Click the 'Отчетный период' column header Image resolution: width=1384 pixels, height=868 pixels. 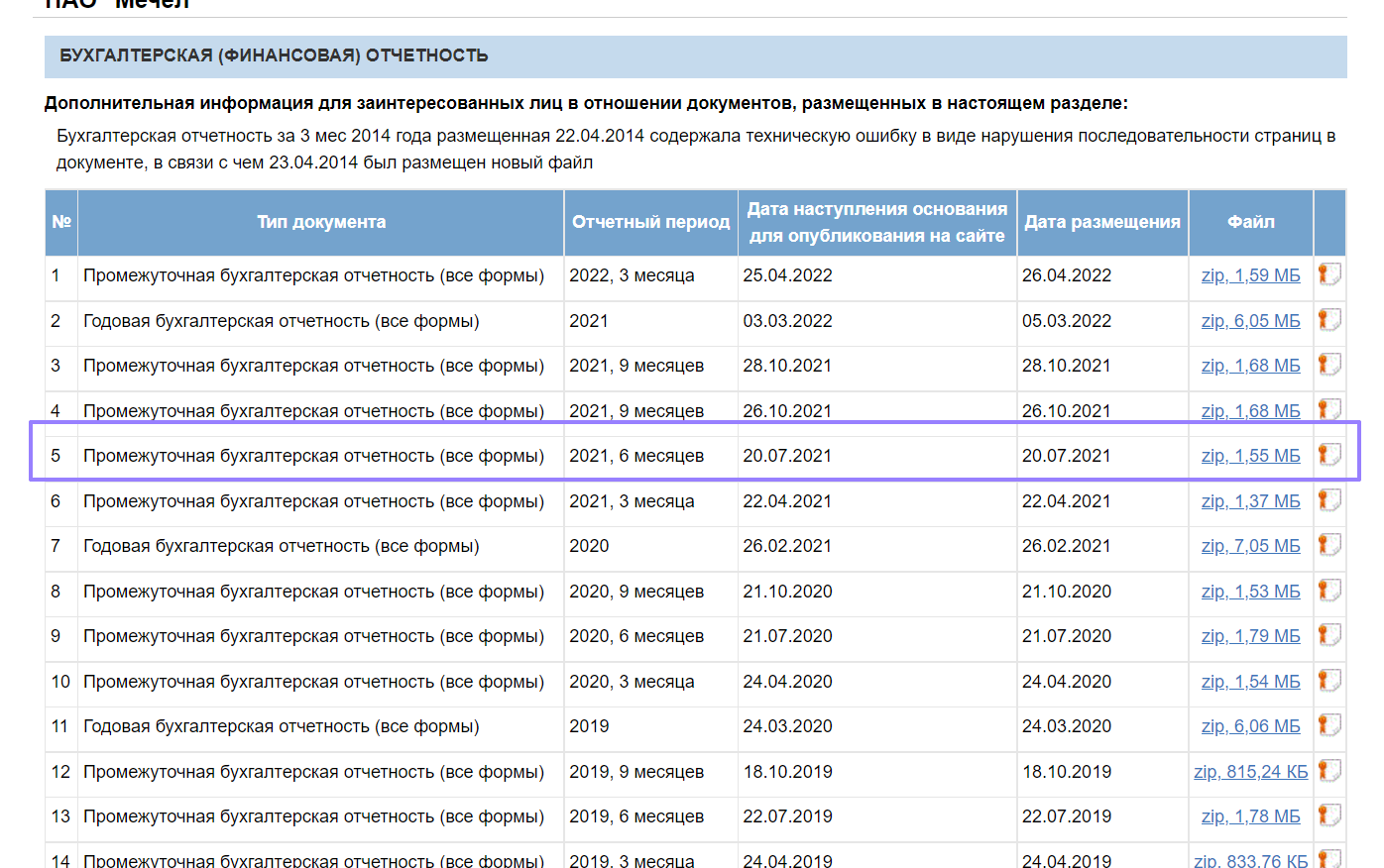pyautogui.click(x=650, y=222)
